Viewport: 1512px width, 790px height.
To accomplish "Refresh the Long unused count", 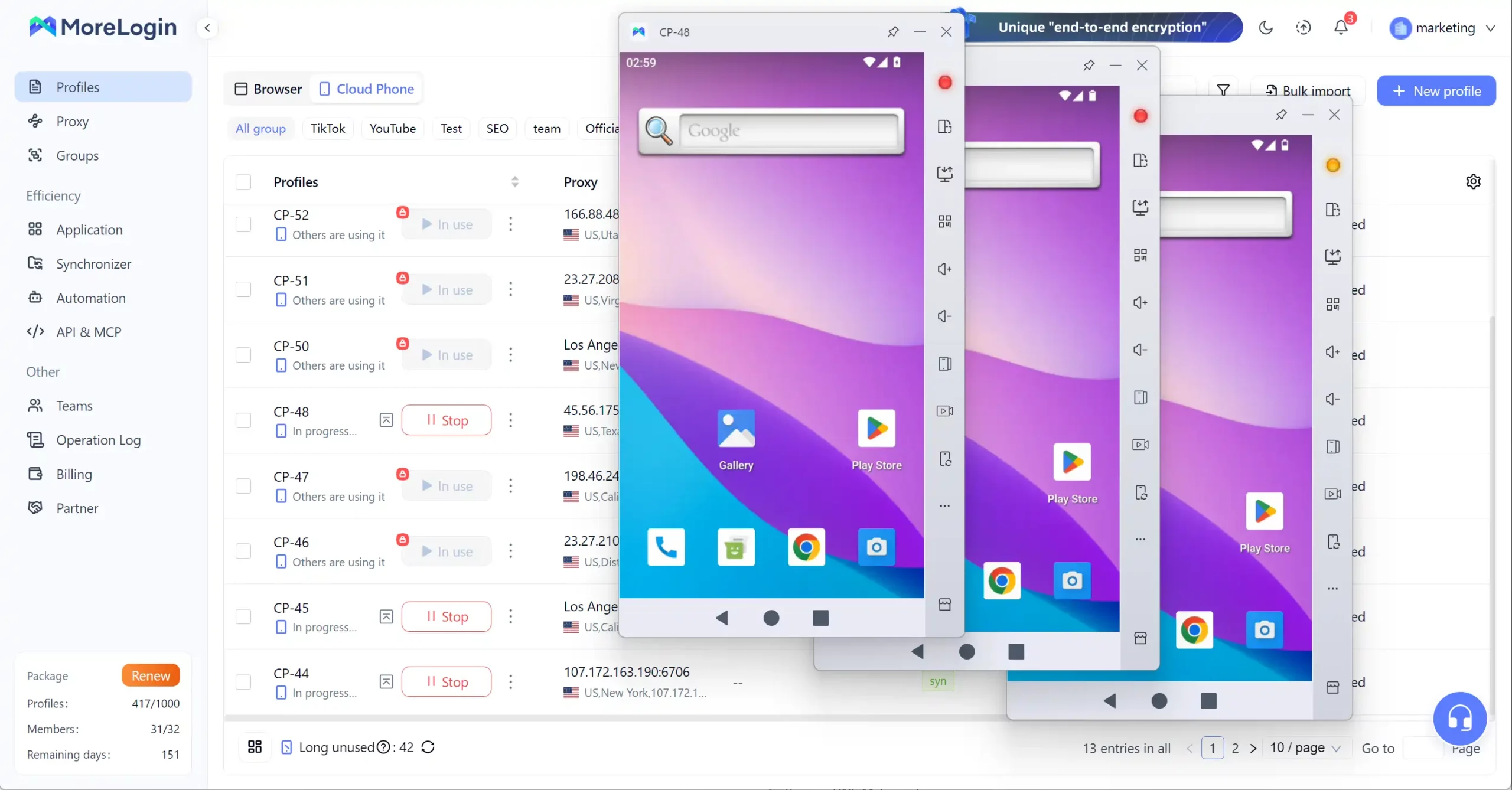I will (x=428, y=747).
